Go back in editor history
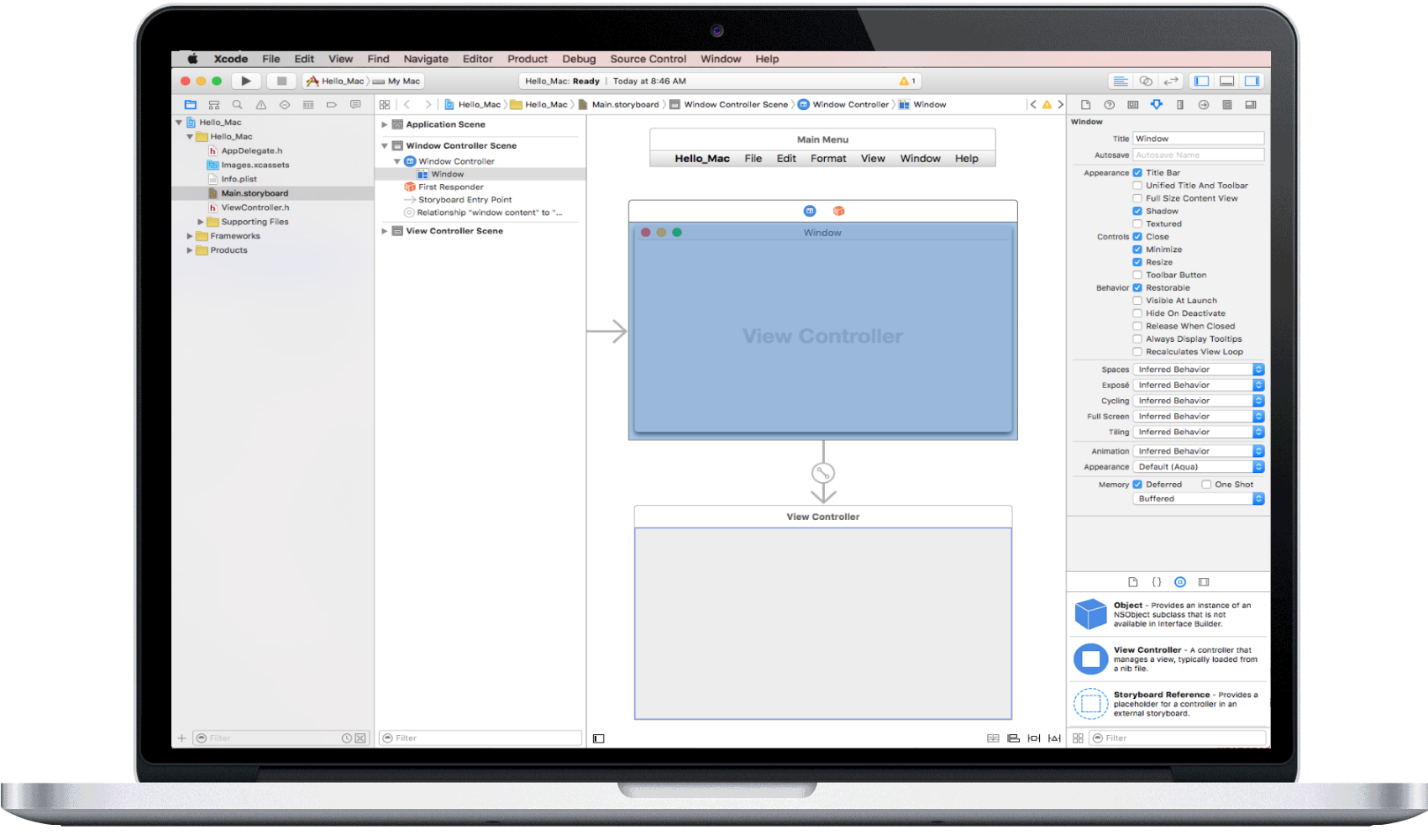The image size is (1428, 840). tap(407, 105)
